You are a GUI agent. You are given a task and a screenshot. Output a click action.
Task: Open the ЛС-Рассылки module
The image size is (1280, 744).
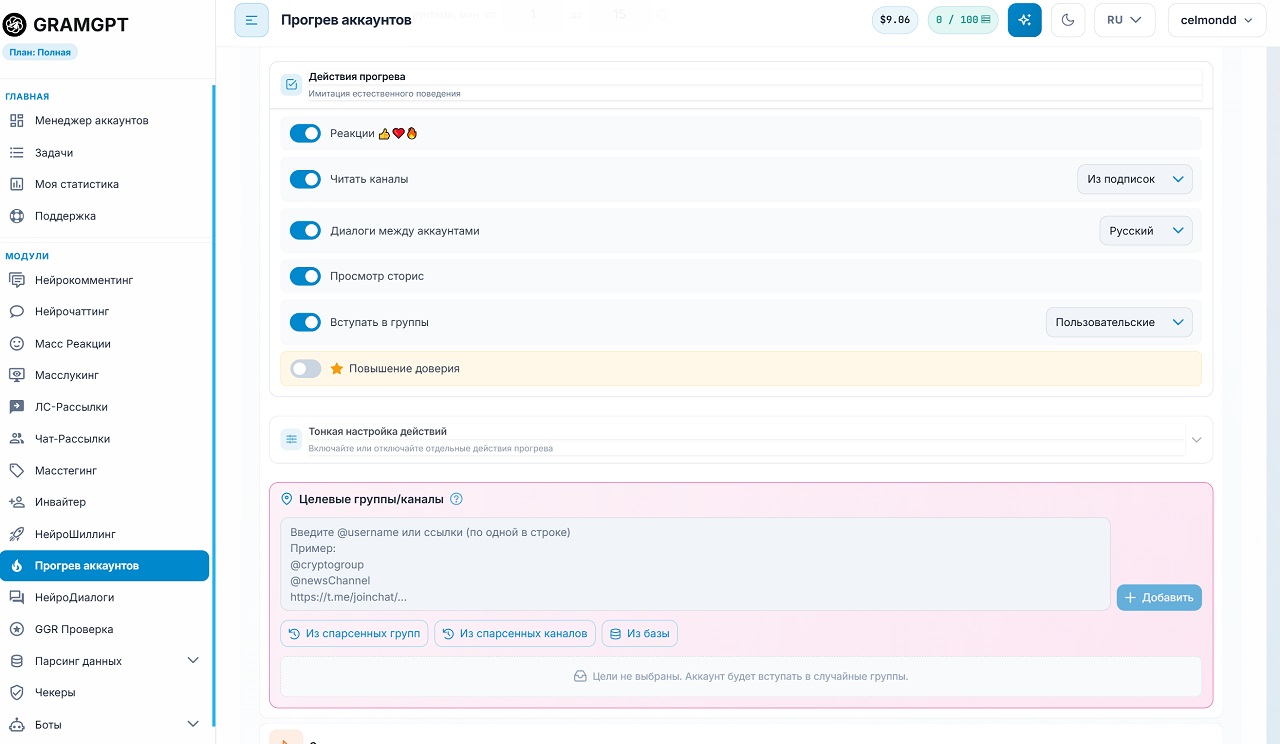click(105, 407)
